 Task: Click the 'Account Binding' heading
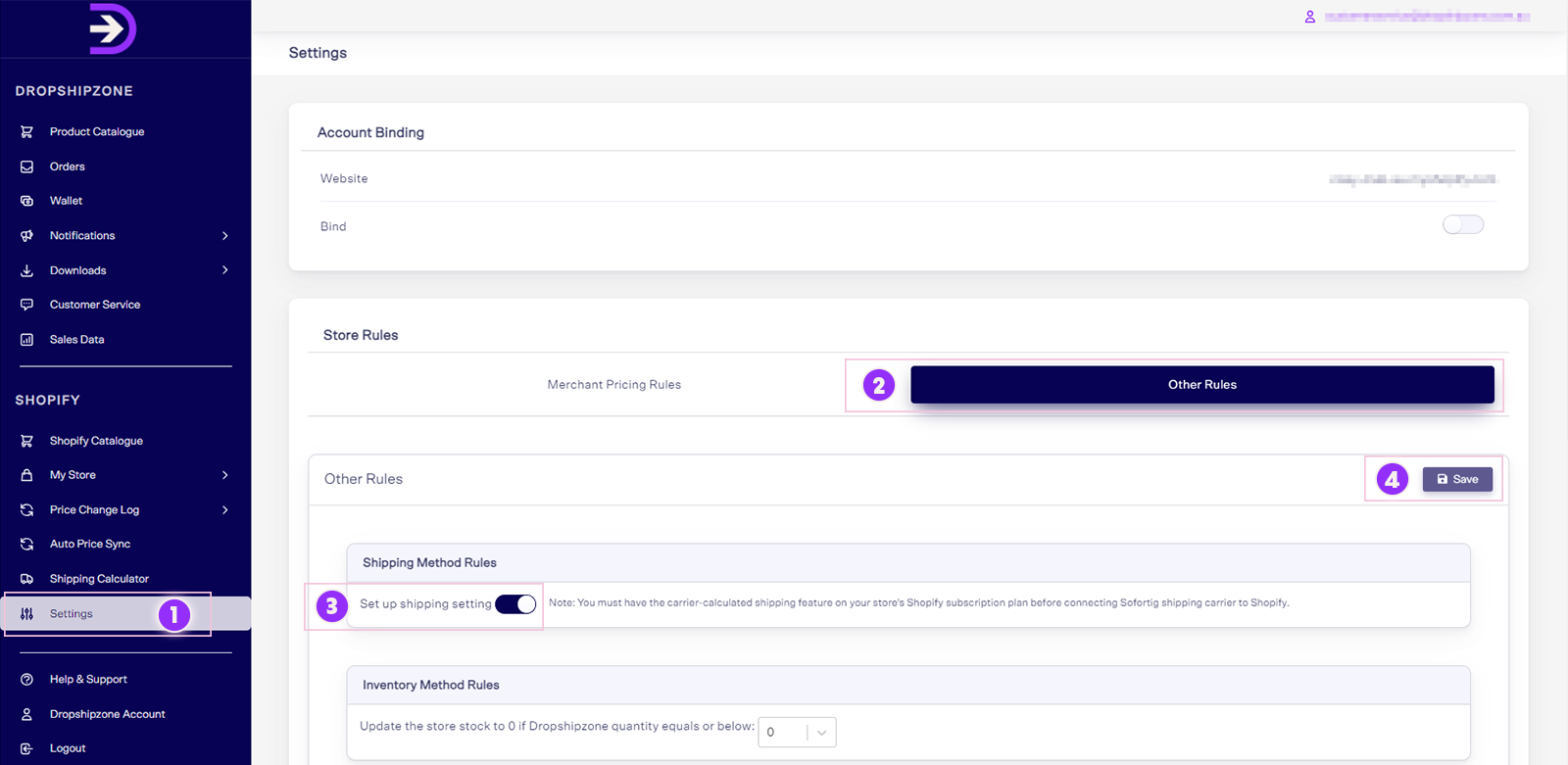(x=370, y=132)
